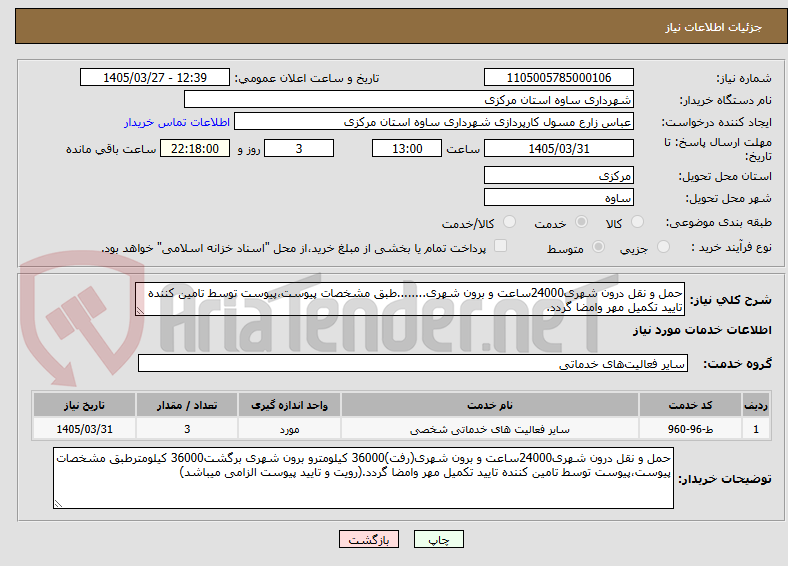Click need date cell 1405/03/31 in table
Image resolution: width=788 pixels, height=566 pixels.
84,429
